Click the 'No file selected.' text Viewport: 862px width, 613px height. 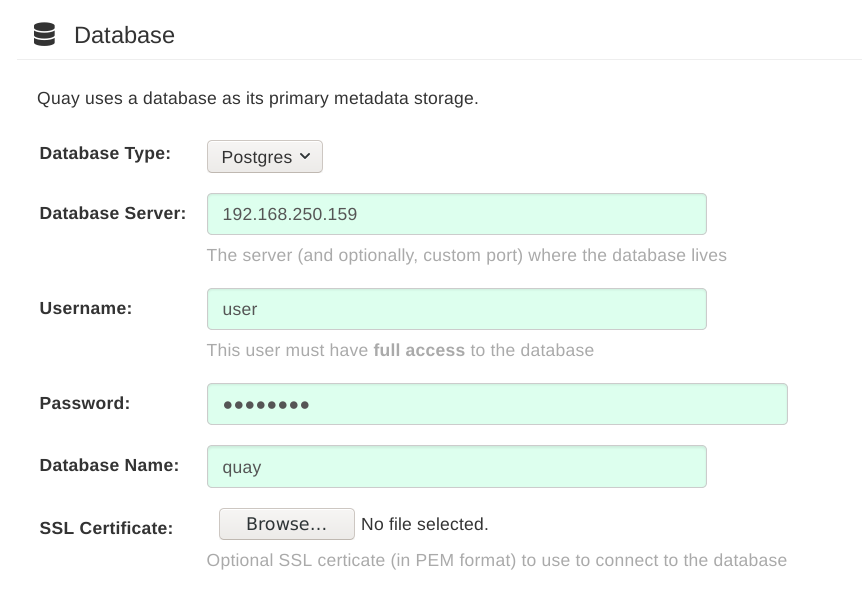click(x=424, y=524)
